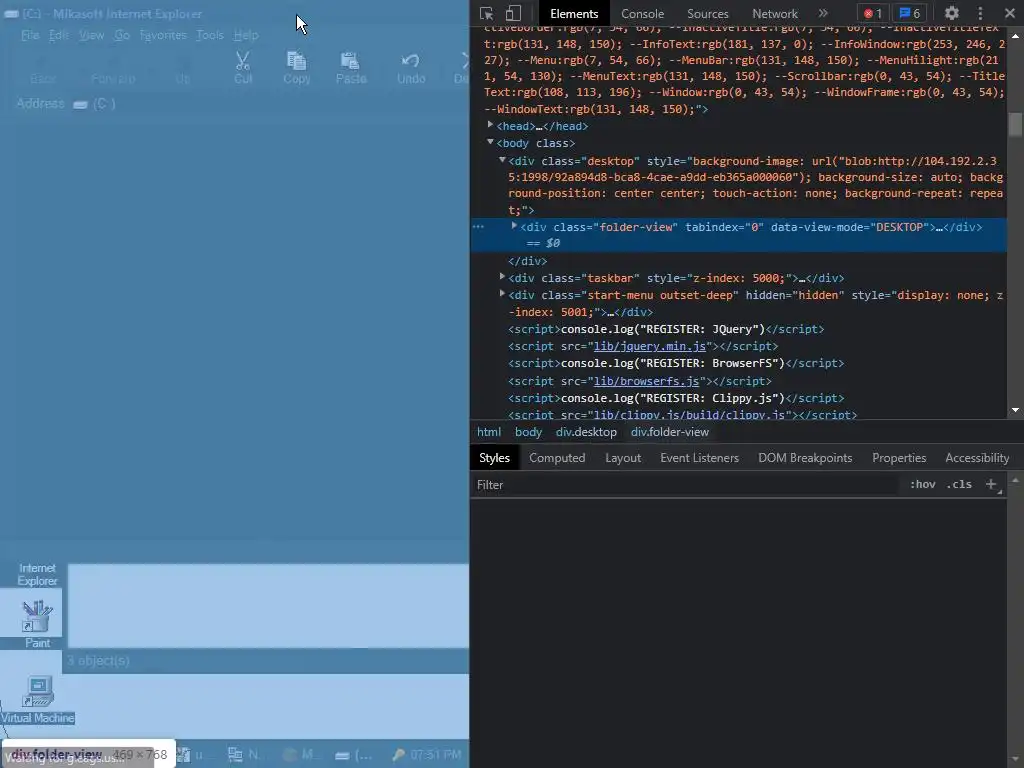
Task: Switch to the Elements tab
Action: tap(573, 14)
